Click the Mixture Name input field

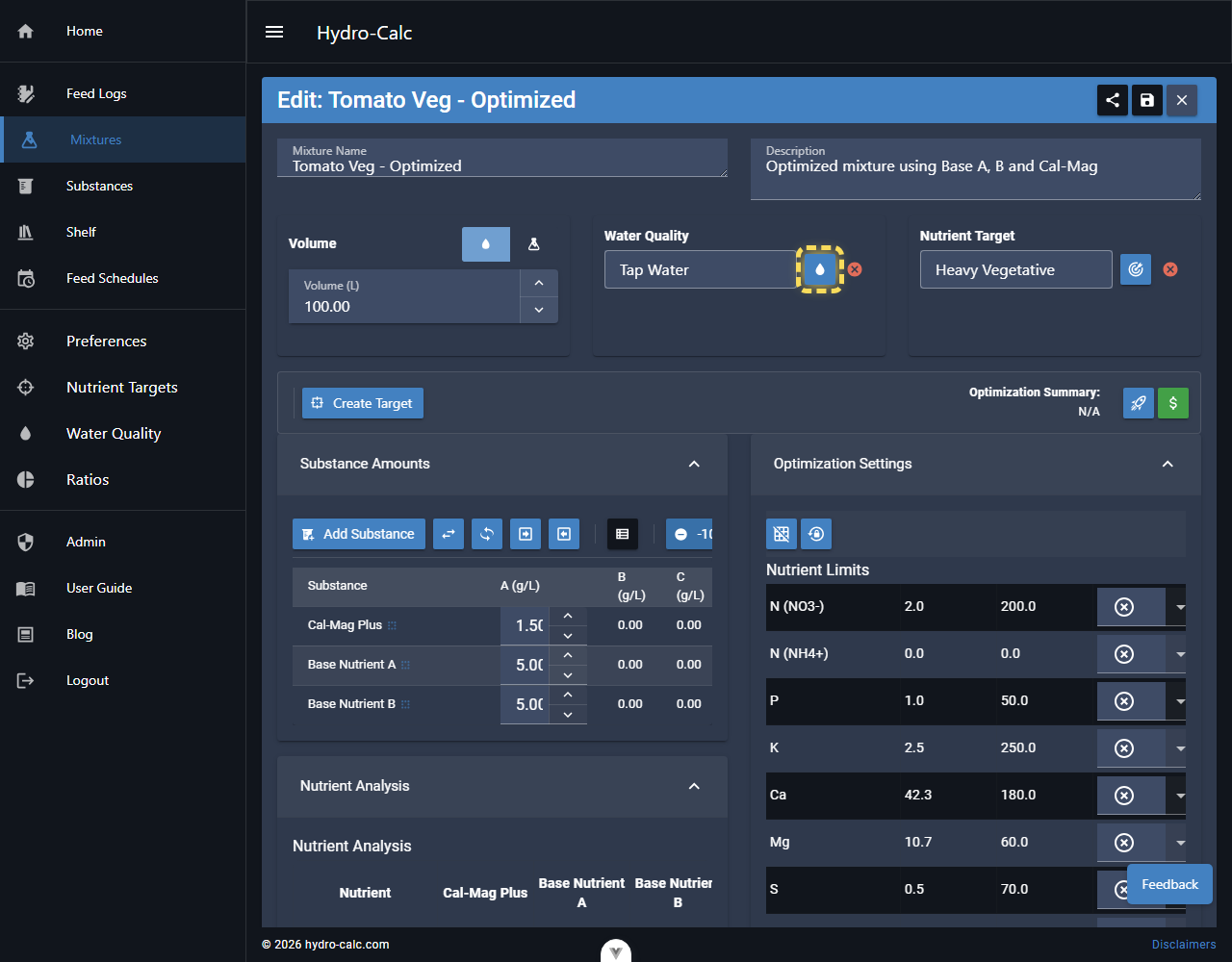[502, 158]
